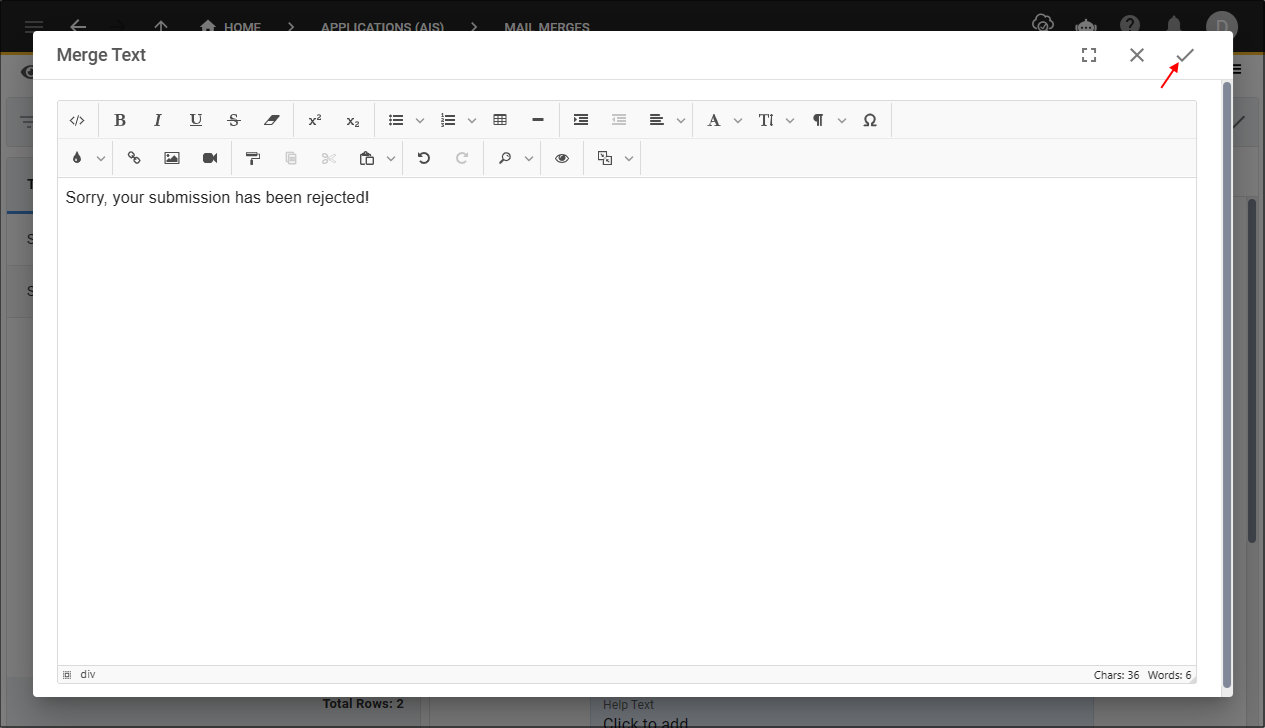Preview the content with the eye icon

point(562,158)
